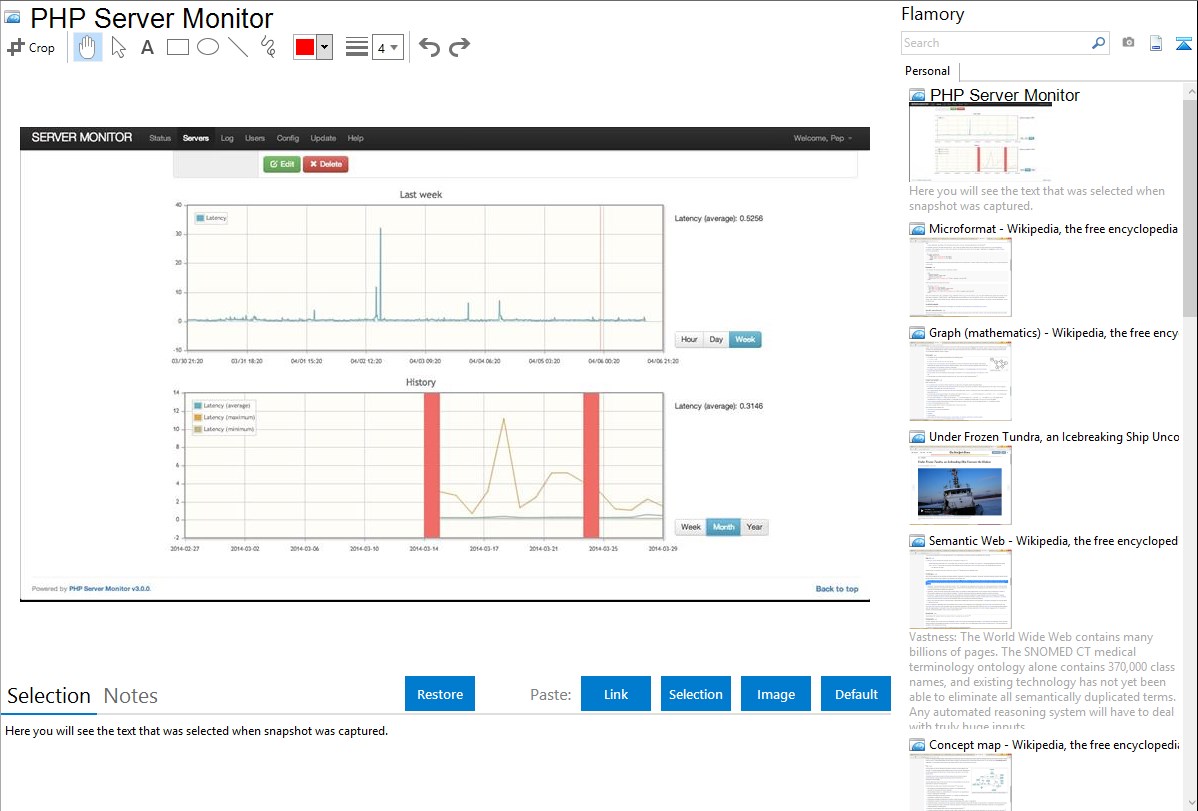
Task: Open the Microformat Wikipedia snapshot thumbnail
Action: [x=960, y=277]
